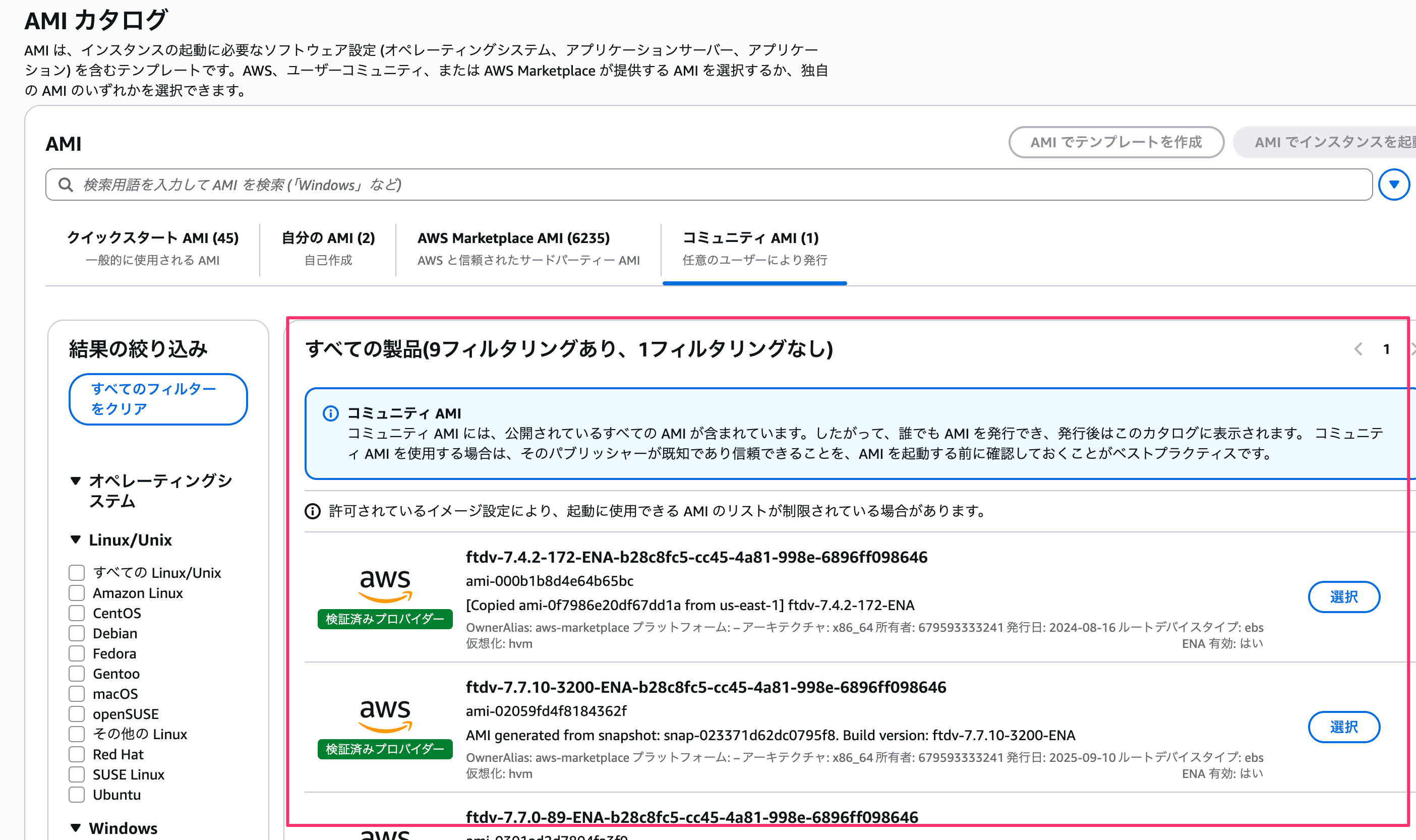1416x840 pixels.
Task: Click the AMI search input field
Action: (x=709, y=185)
